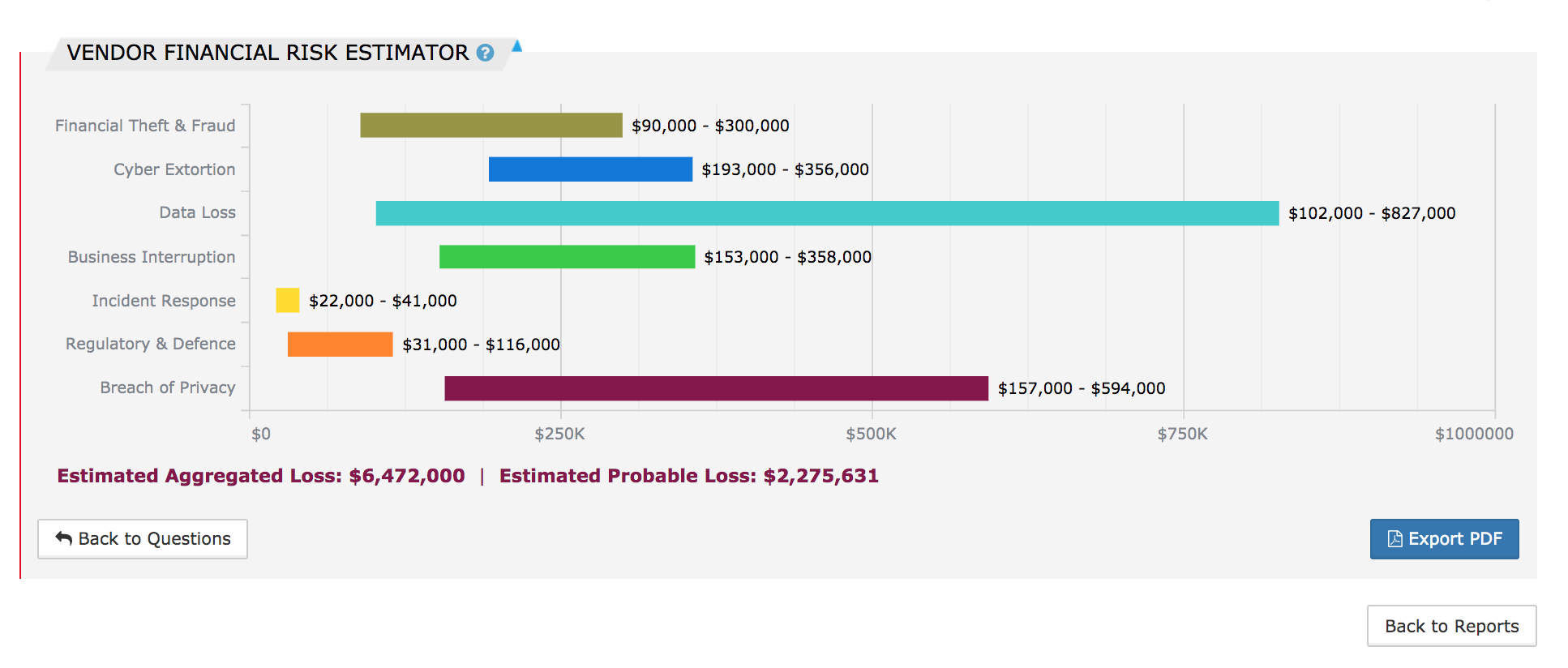This screenshot has width=1568, height=668.
Task: Click the Back to Reports button
Action: point(1451,626)
